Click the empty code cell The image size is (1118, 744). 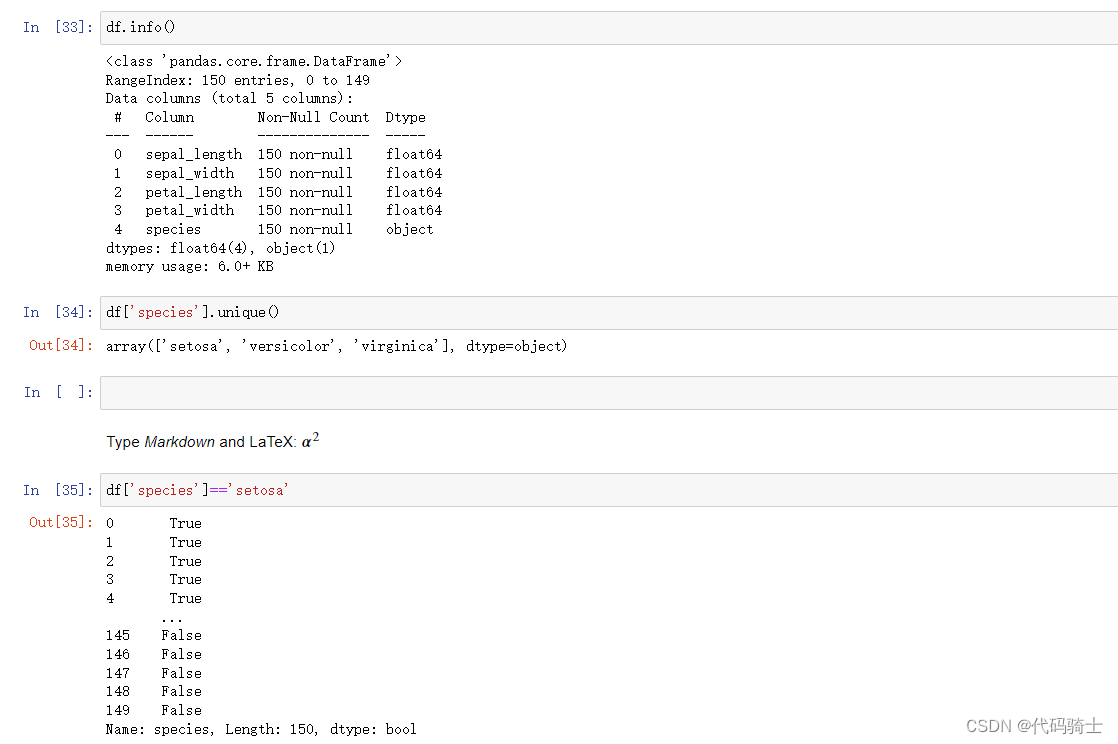pos(609,392)
